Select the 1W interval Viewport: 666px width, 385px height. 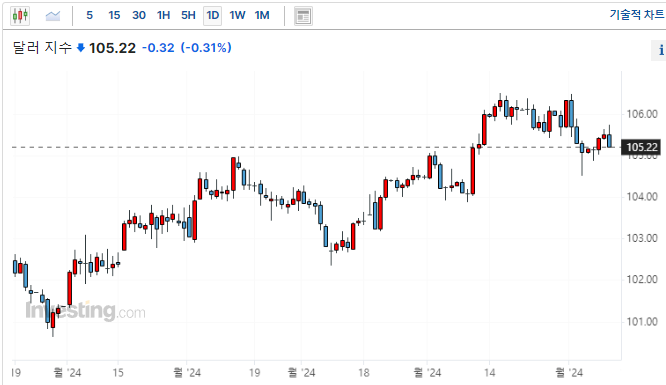(237, 16)
